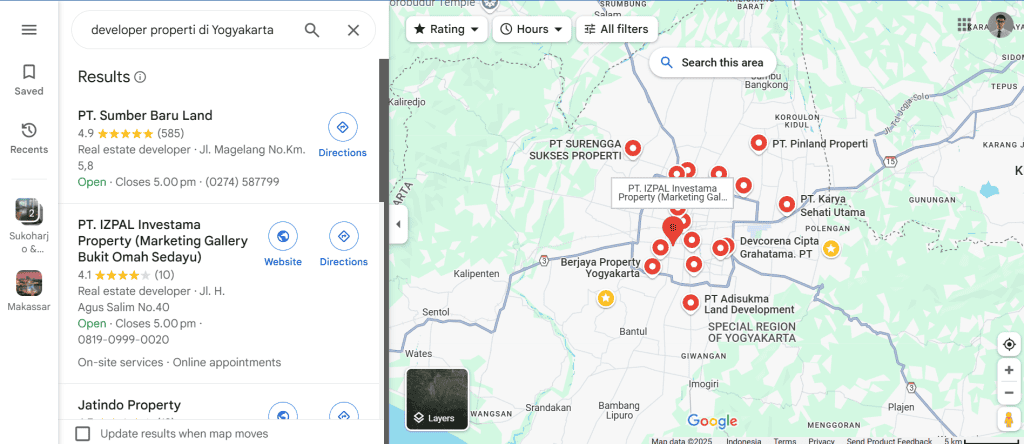Collapse the side panel arrow

(398, 225)
